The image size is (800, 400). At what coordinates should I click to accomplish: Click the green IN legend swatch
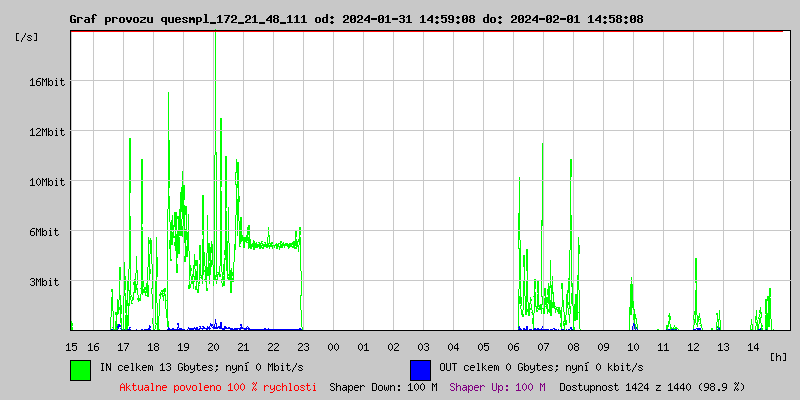point(80,369)
